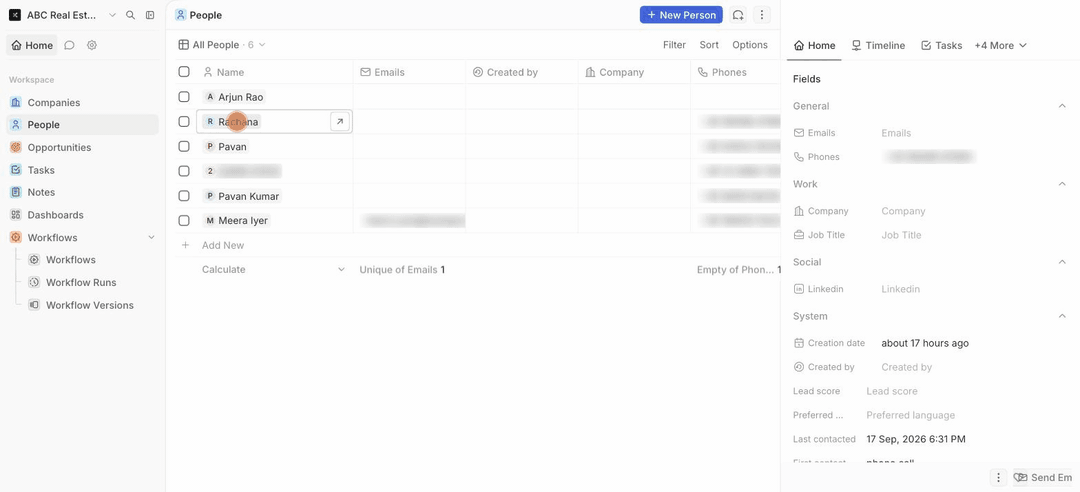Viewport: 1080px width, 492px height.
Task: Click the Emails field in record panel
Action: 896,133
